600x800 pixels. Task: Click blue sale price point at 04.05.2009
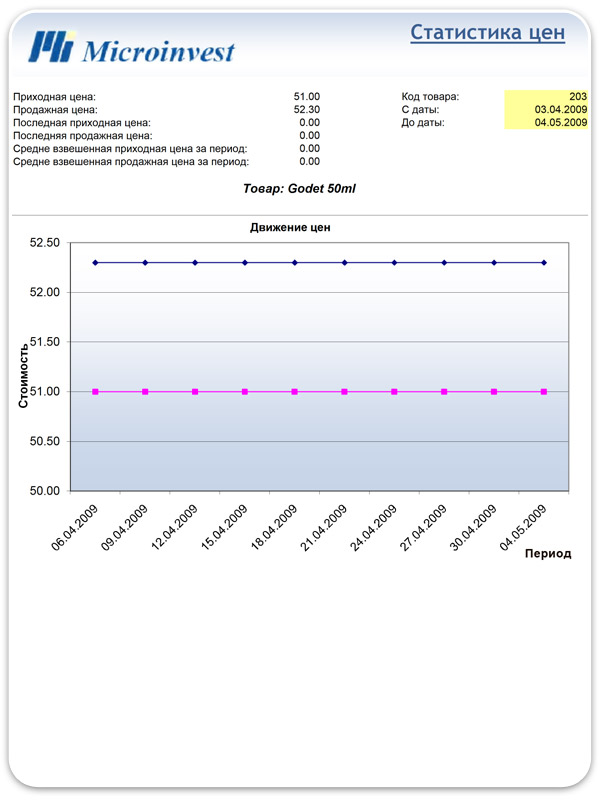pyautogui.click(x=544, y=263)
